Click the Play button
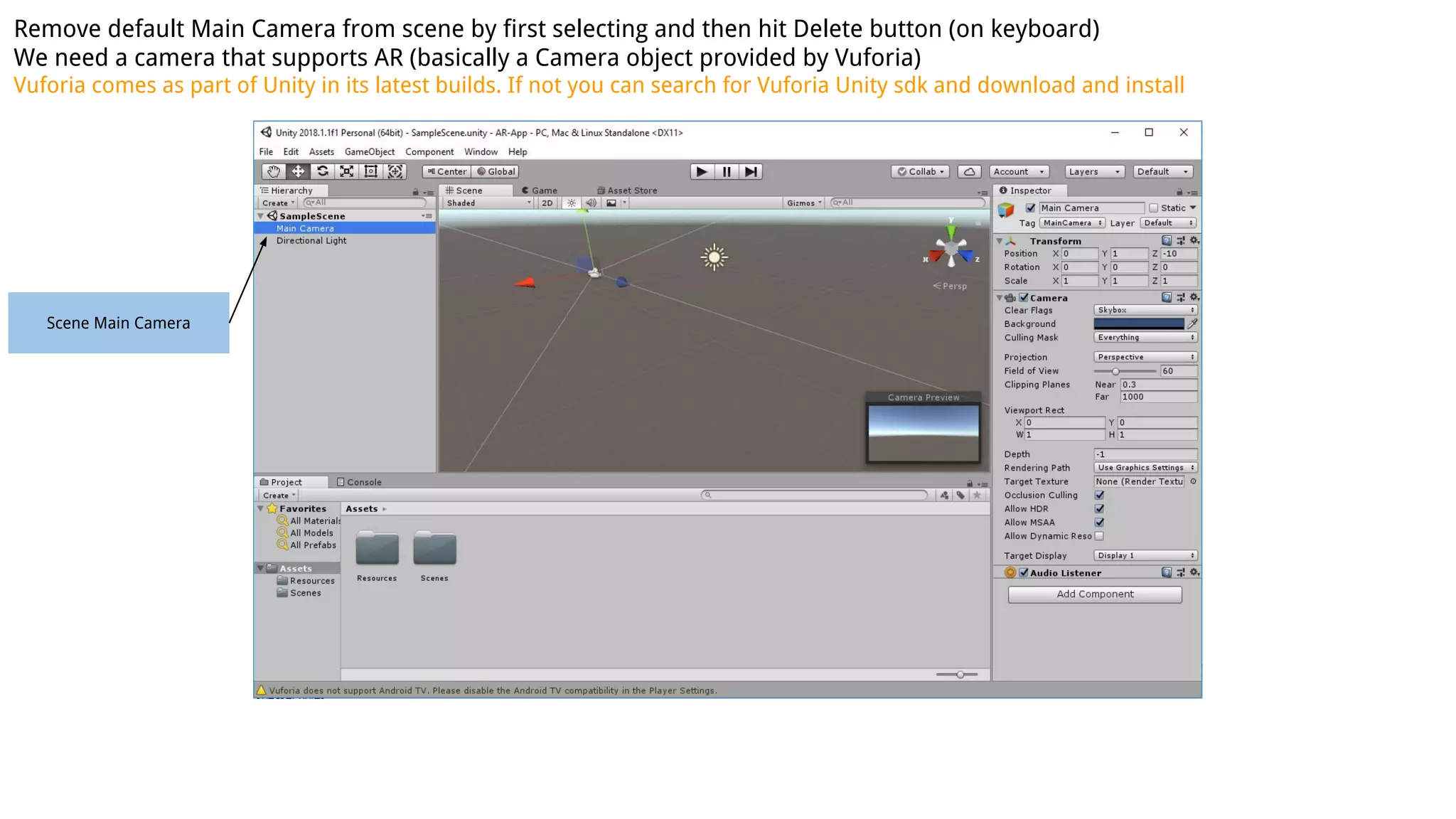This screenshot has width=1456, height=819. tap(702, 171)
